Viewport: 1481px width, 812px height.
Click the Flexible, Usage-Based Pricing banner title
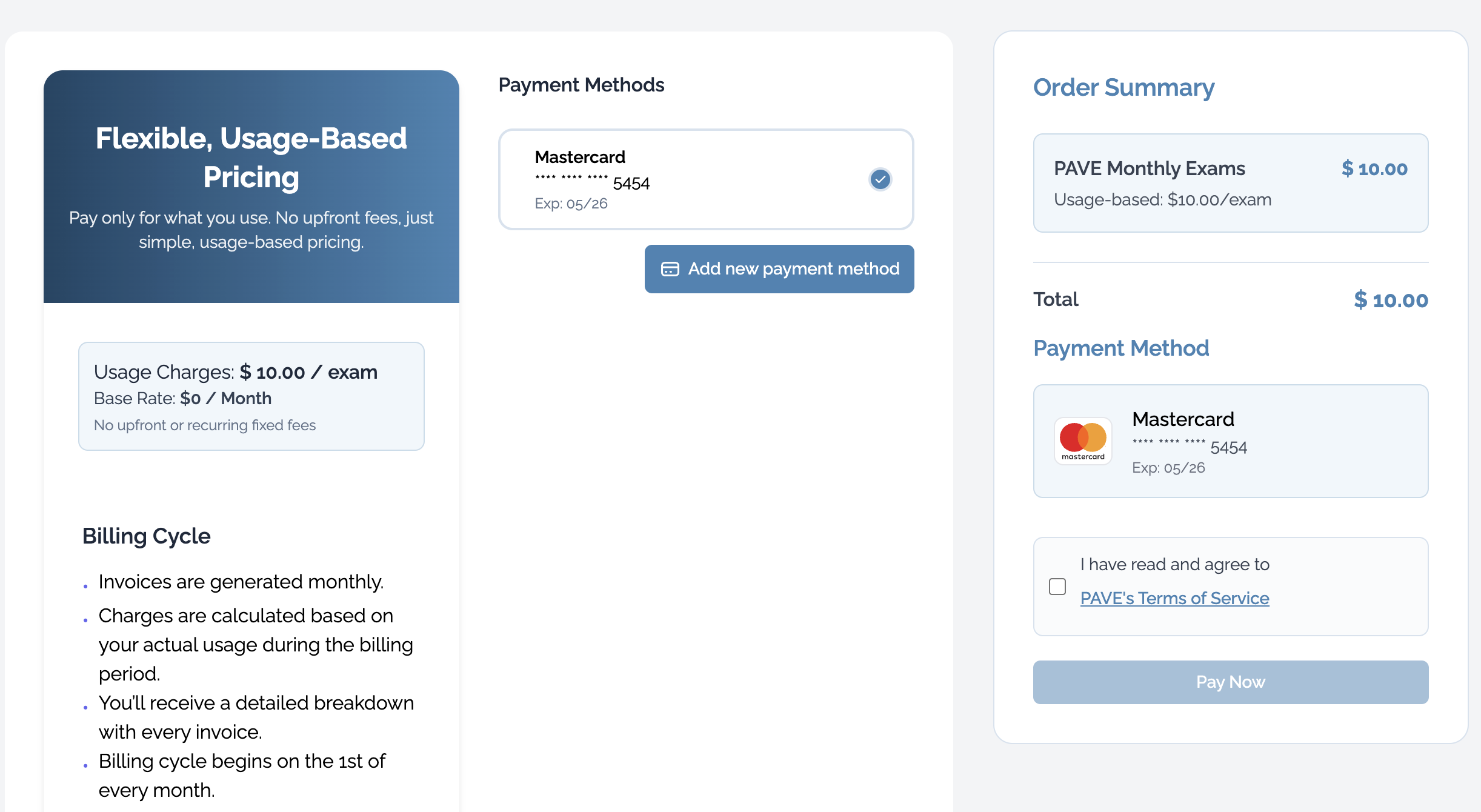click(251, 158)
